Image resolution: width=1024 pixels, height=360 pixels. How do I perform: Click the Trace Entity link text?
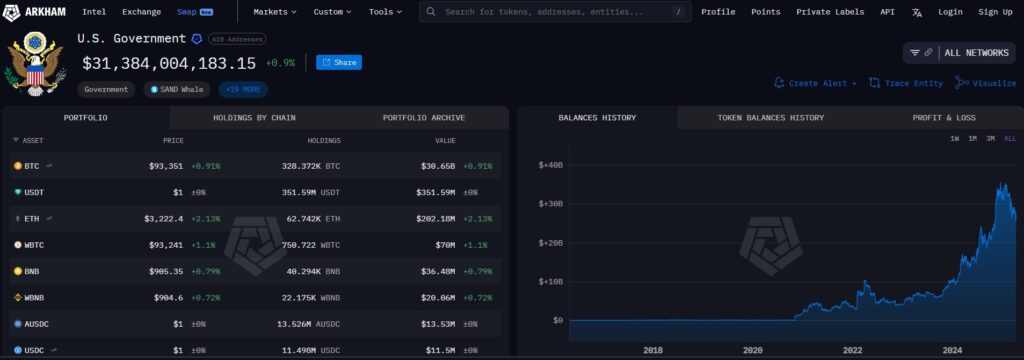[914, 83]
